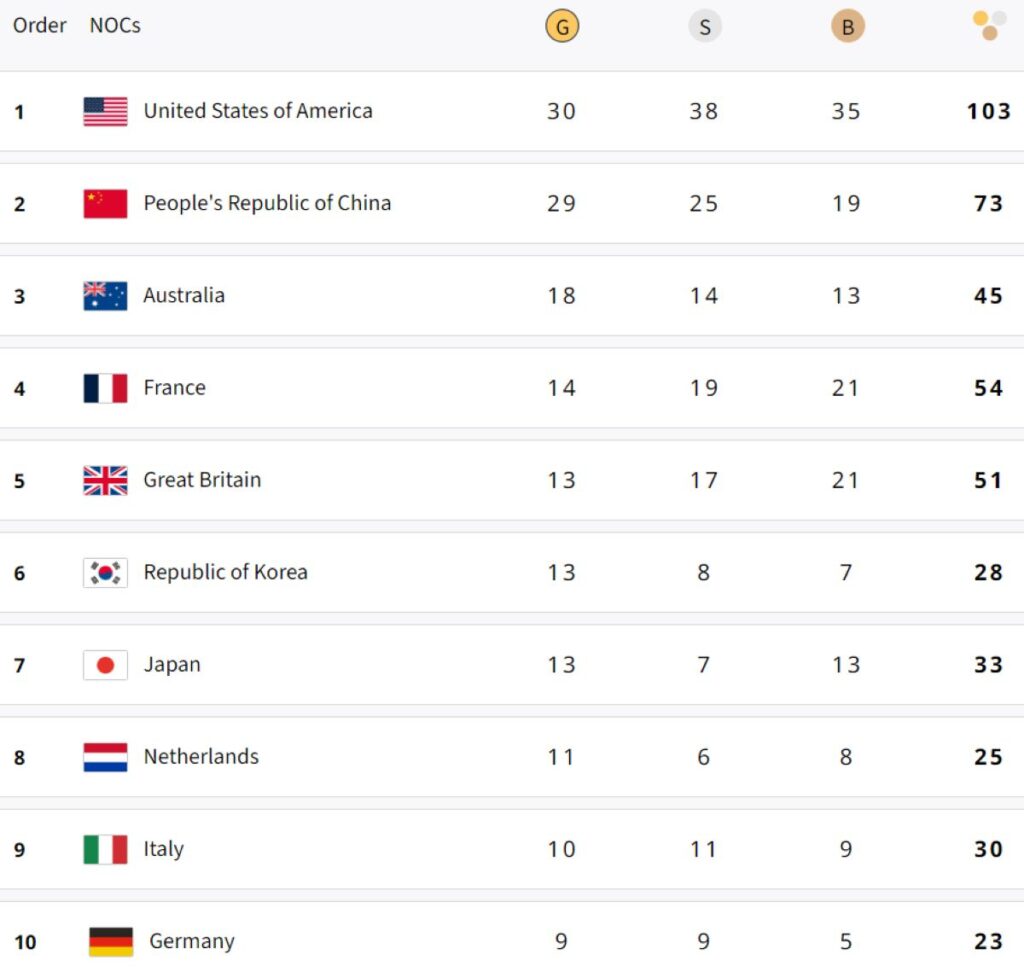Click the Great Britain flag icon
Screen dimensions: 1024x972
[105, 480]
